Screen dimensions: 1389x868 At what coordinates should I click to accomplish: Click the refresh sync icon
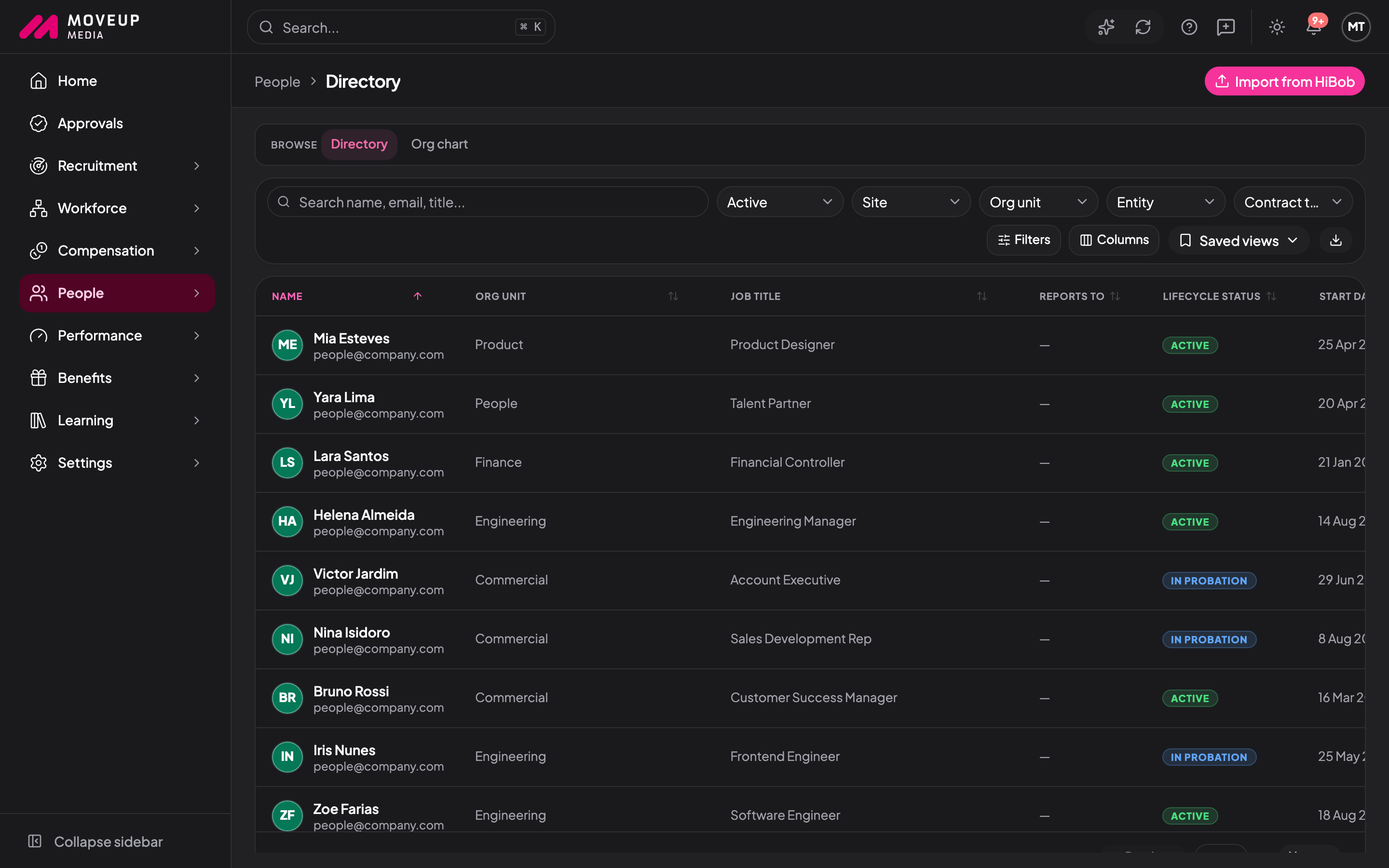[1143, 27]
